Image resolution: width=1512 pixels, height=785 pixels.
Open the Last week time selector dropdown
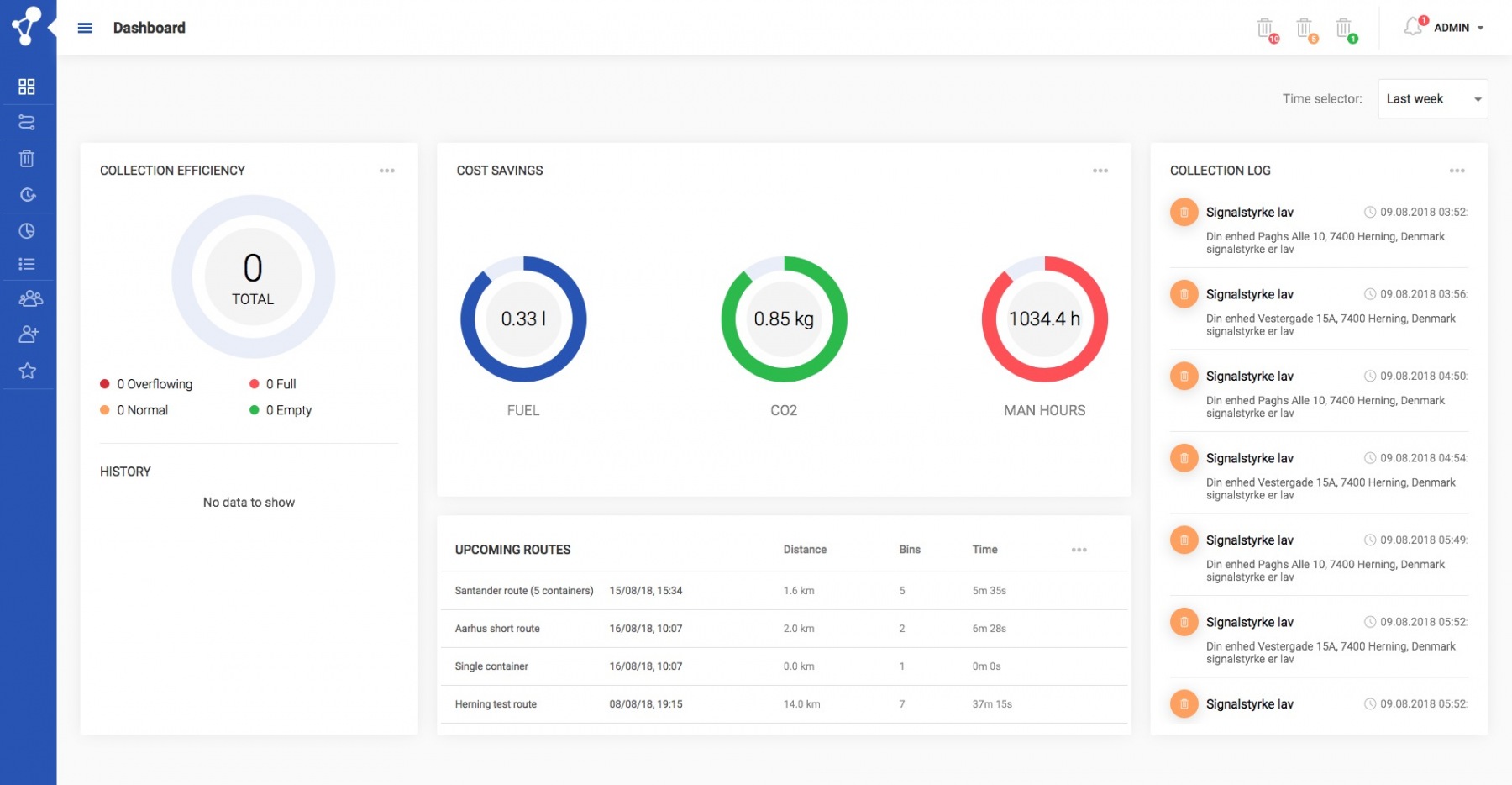click(x=1432, y=99)
